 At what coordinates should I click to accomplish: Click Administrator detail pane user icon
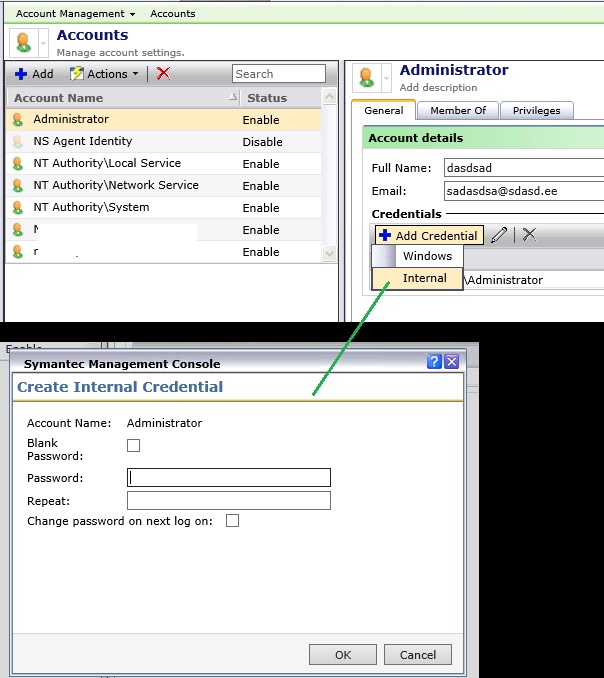click(x=367, y=78)
